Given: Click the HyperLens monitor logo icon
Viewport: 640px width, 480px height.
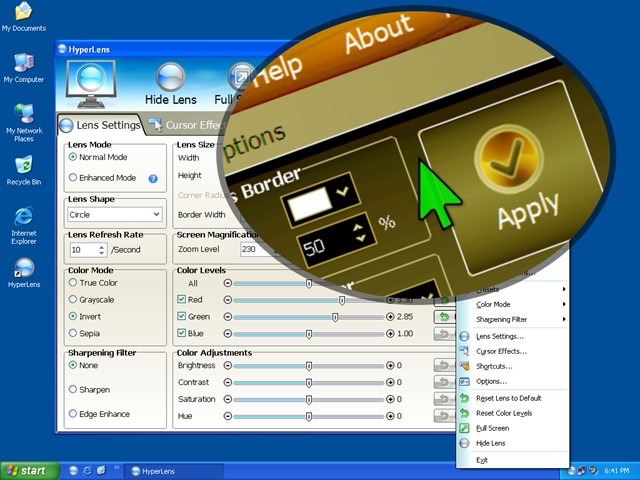Looking at the screenshot, I should tap(91, 84).
